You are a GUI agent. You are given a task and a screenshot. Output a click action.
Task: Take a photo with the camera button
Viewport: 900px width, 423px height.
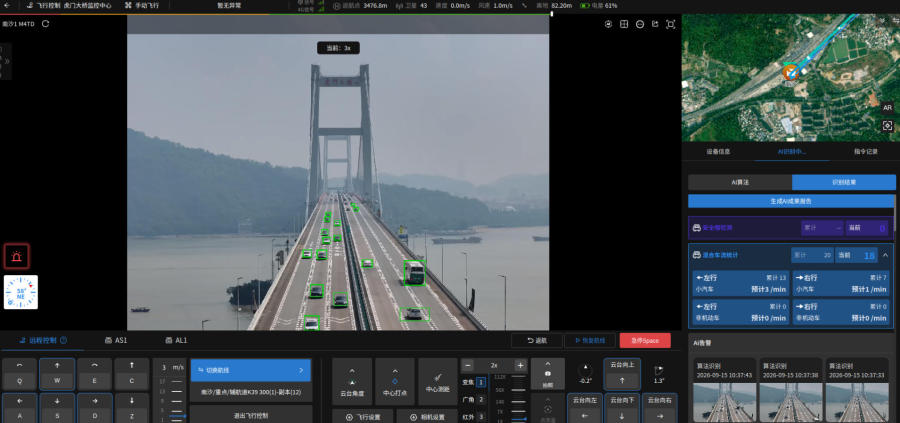[548, 374]
